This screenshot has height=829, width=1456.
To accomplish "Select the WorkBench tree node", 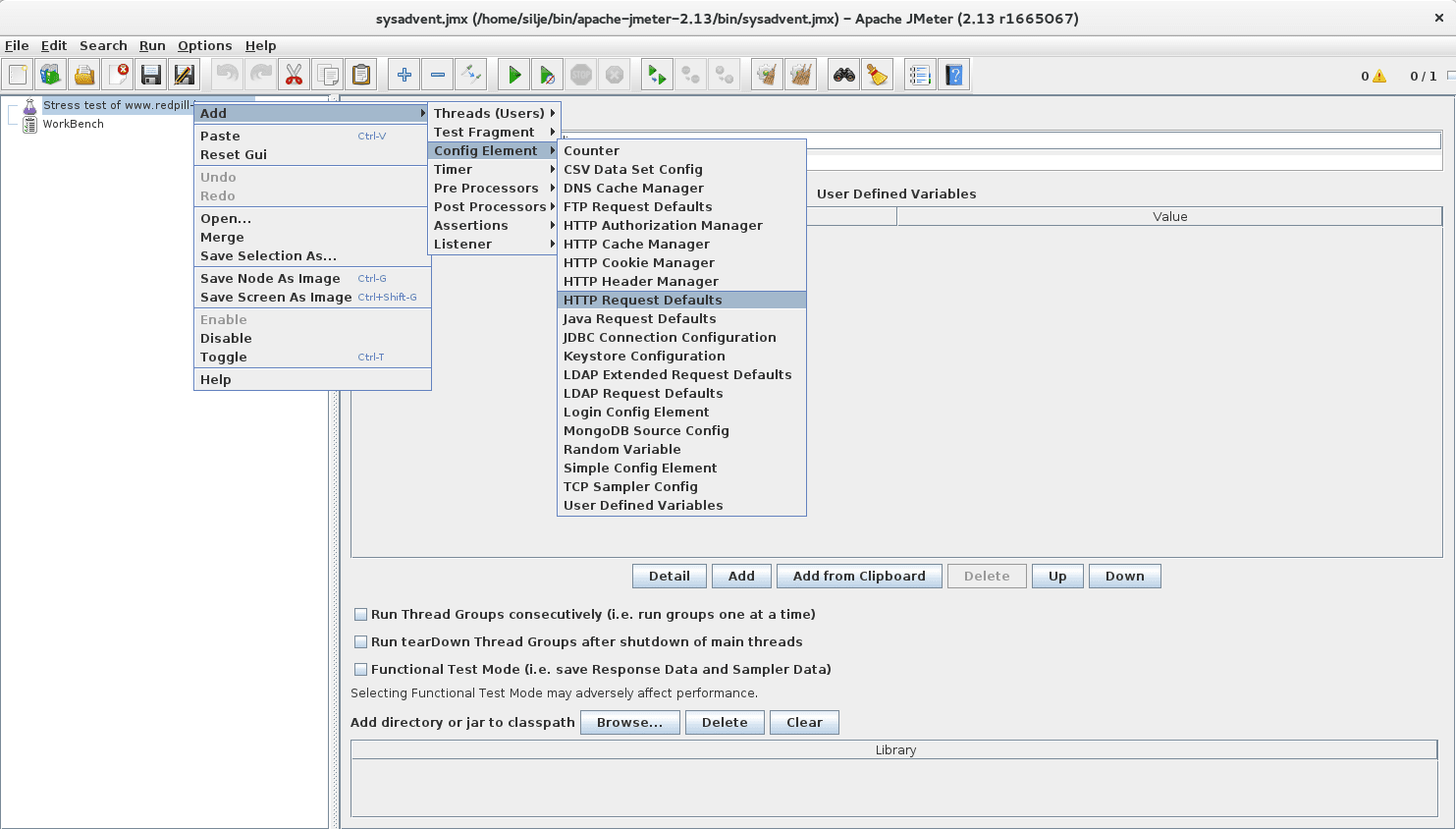I will point(73,124).
